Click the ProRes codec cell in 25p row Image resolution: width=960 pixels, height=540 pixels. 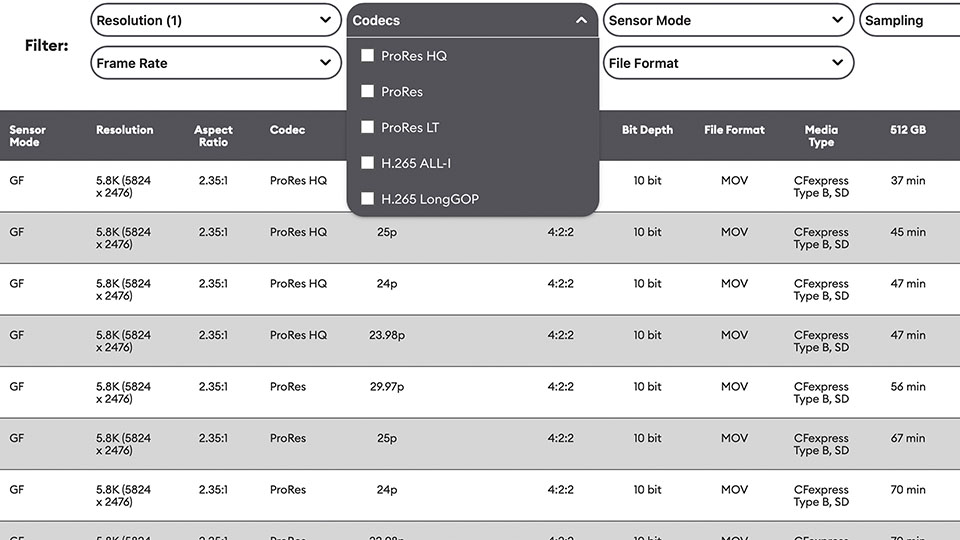[288, 438]
